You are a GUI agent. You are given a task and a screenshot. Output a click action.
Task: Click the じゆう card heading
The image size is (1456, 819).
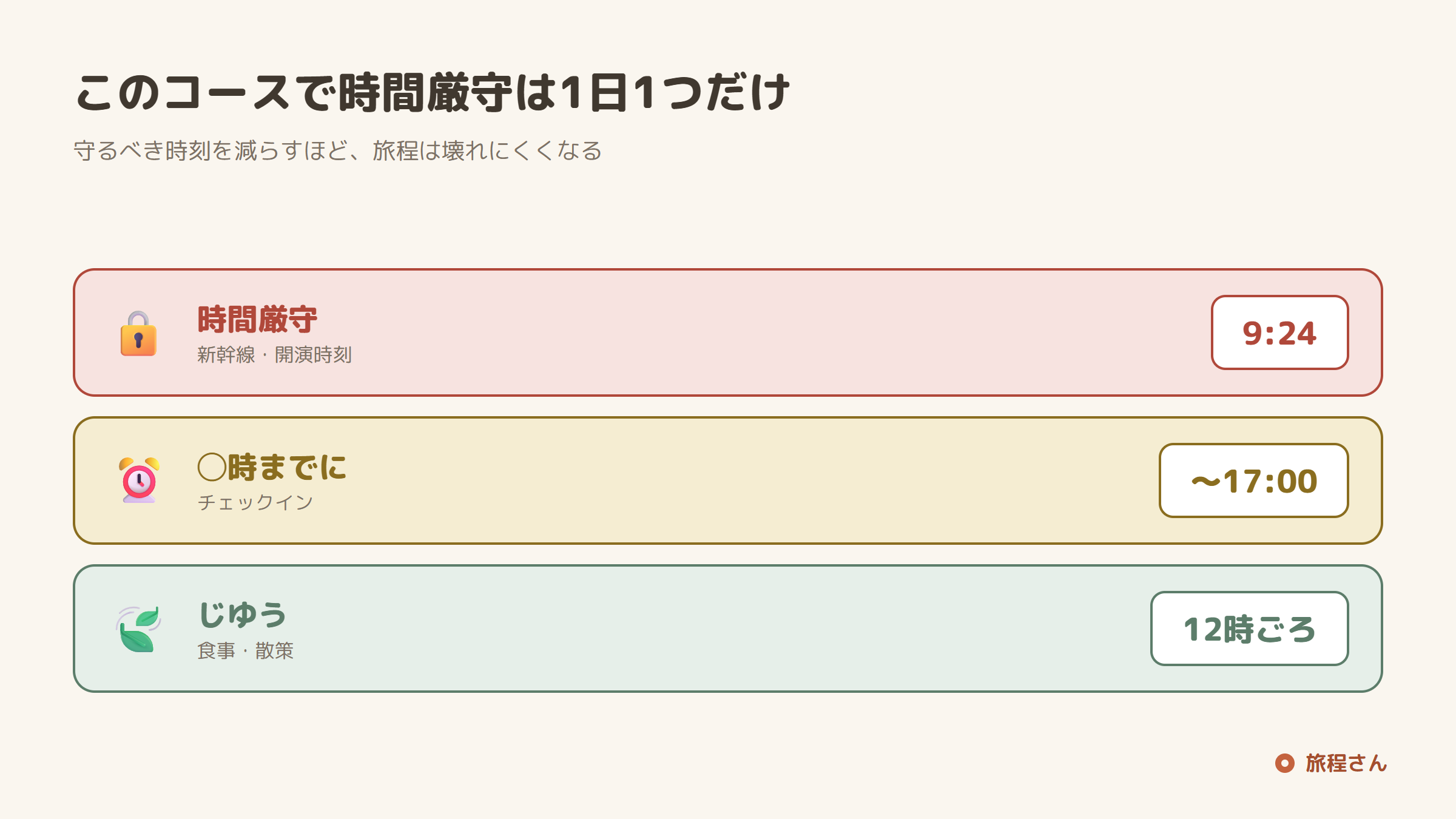pyautogui.click(x=243, y=615)
